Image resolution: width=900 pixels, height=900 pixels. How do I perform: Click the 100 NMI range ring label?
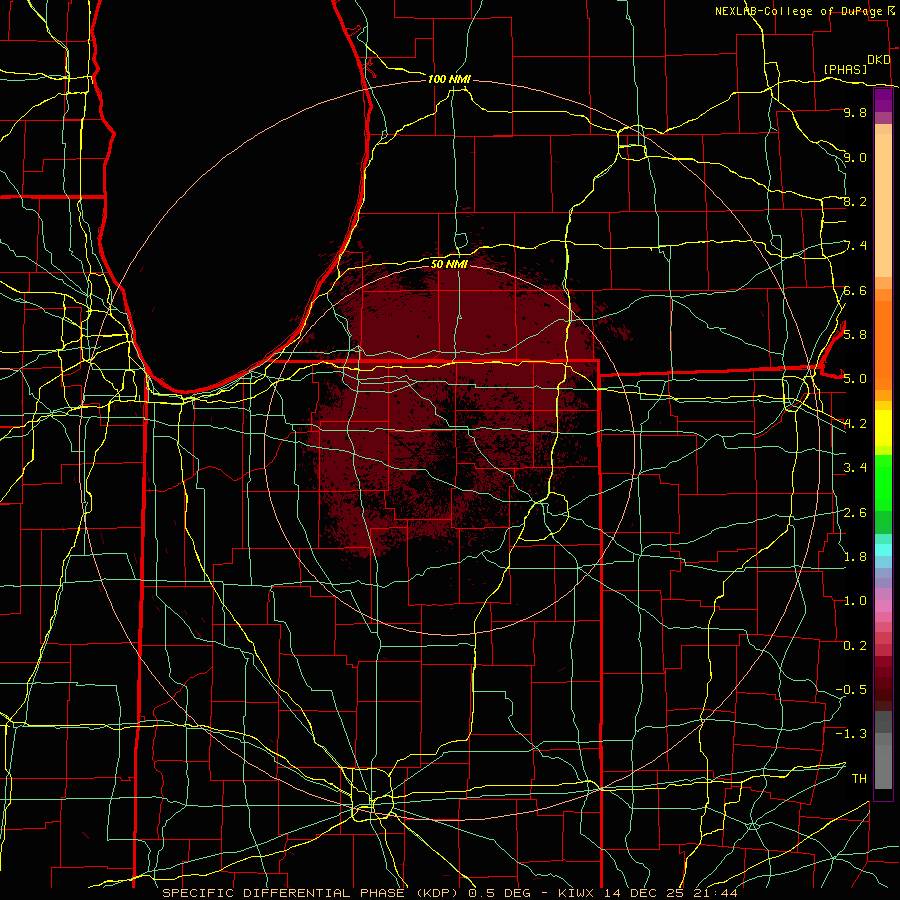coord(449,79)
